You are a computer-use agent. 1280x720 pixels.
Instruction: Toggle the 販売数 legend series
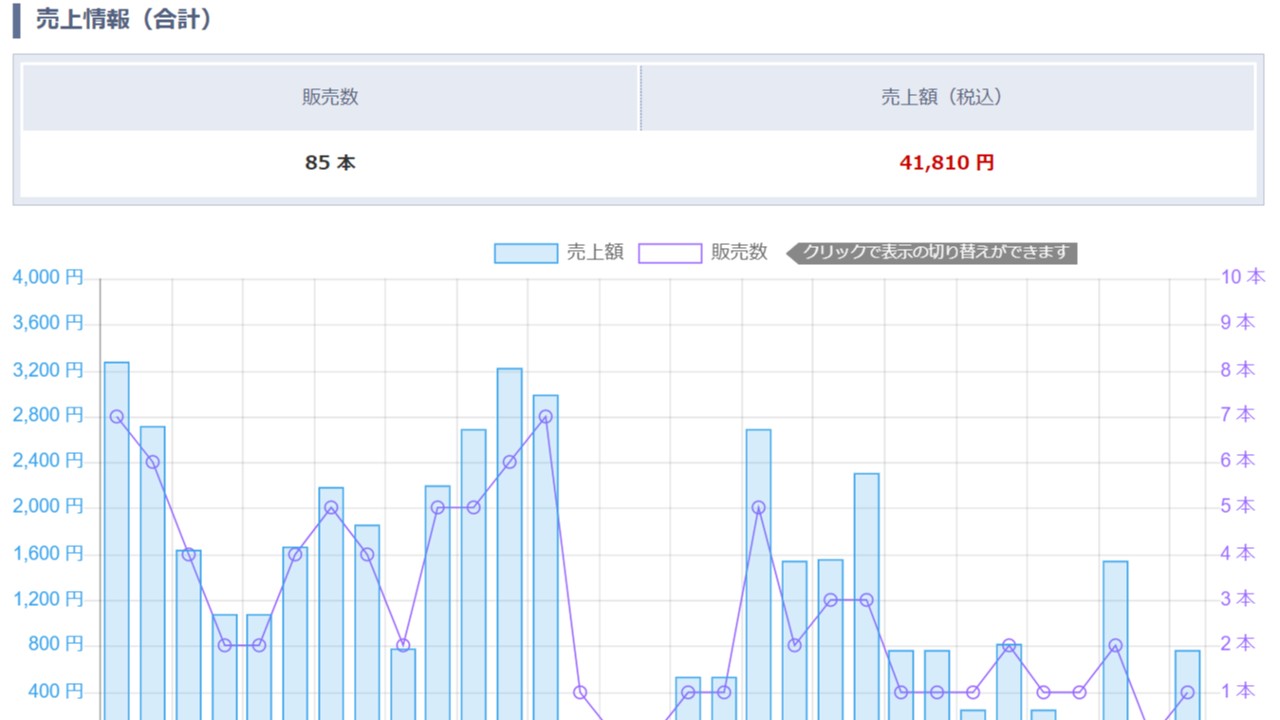coord(703,253)
